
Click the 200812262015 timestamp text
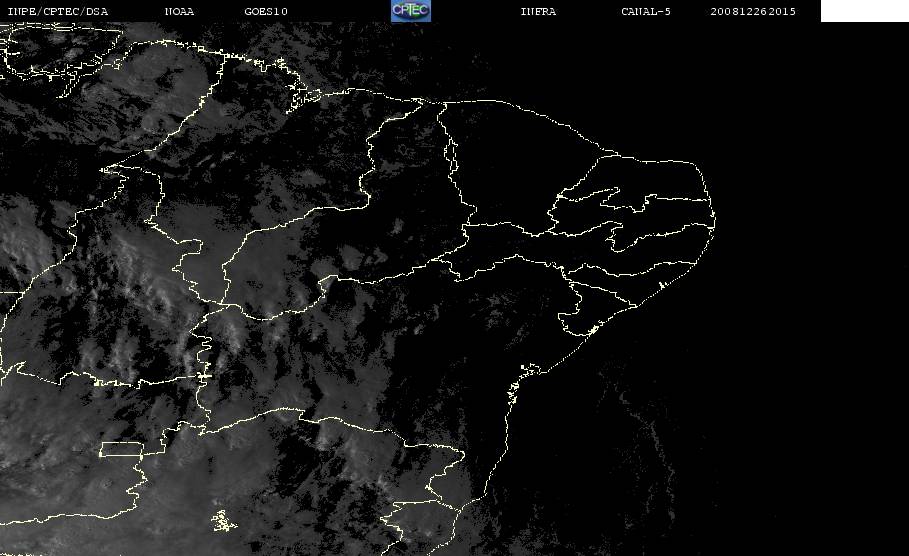(x=753, y=11)
